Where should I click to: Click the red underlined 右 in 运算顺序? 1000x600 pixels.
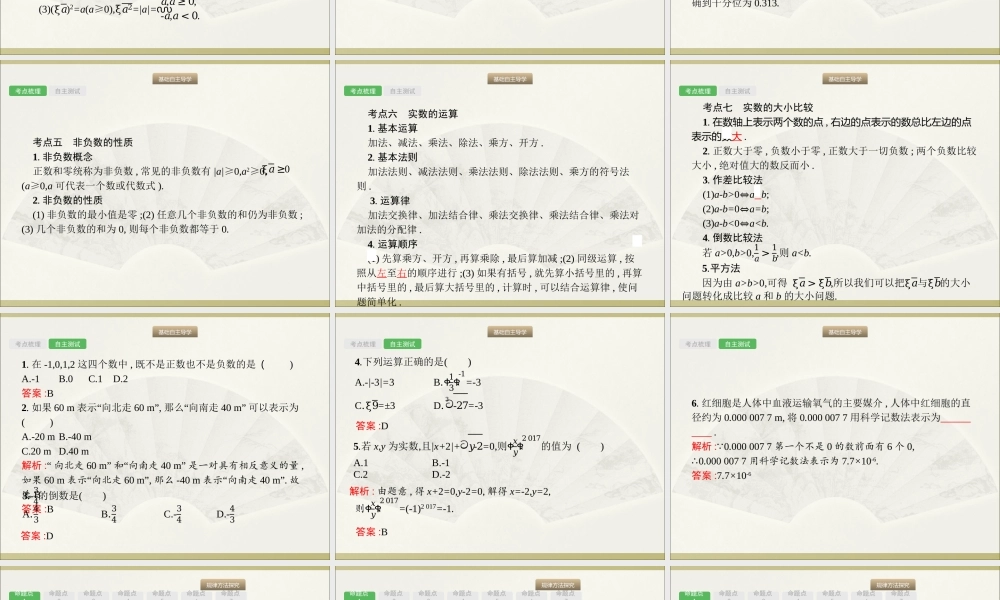coord(402,272)
